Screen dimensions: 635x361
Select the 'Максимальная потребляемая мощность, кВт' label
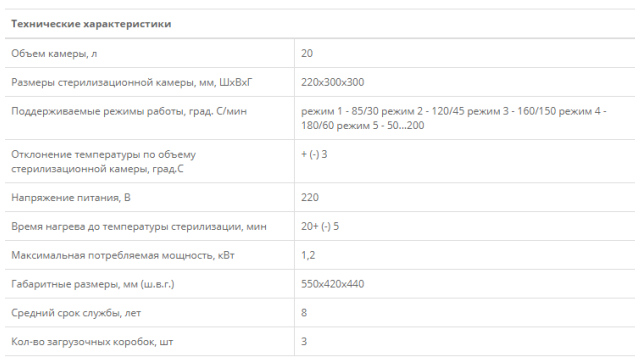[x=123, y=255]
